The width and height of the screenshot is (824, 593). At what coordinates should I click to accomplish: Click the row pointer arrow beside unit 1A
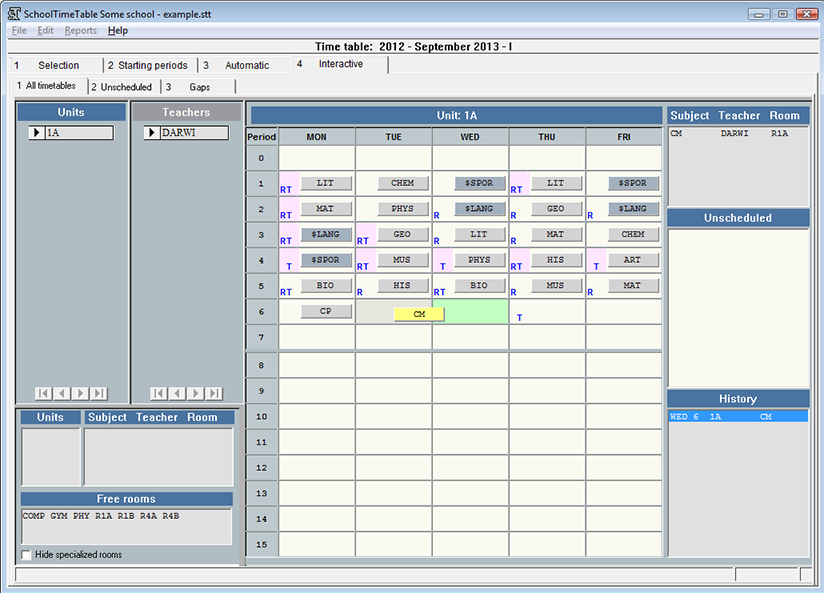[x=37, y=132]
